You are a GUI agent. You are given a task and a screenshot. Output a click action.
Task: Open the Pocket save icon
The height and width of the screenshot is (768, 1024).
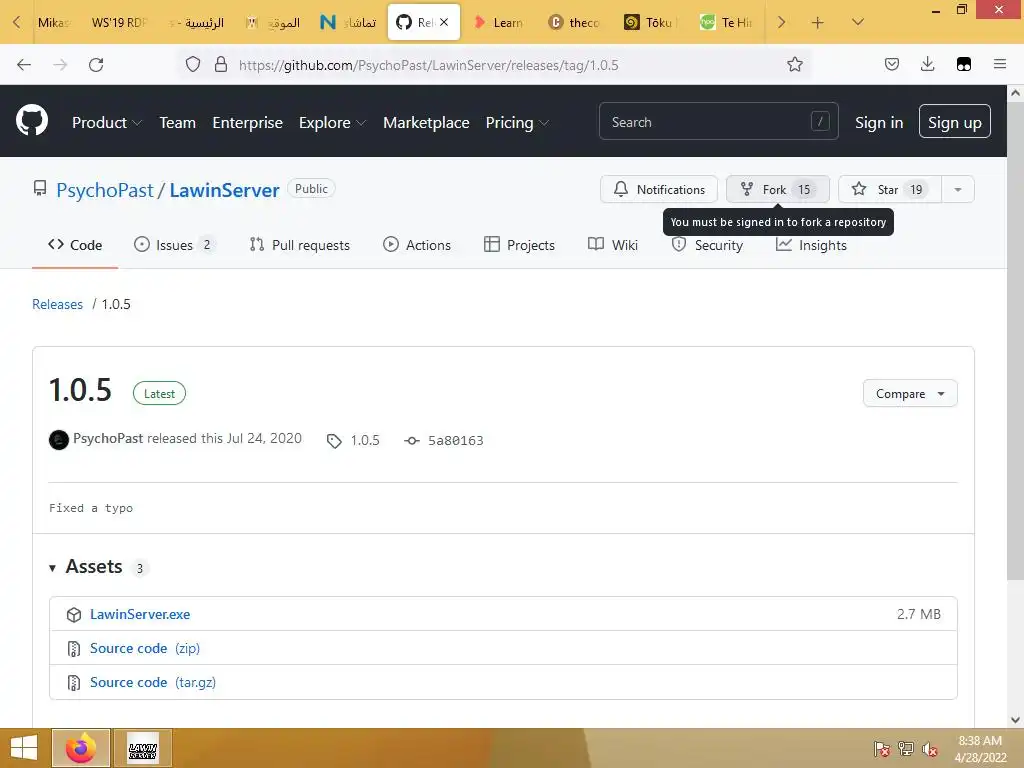click(x=891, y=64)
